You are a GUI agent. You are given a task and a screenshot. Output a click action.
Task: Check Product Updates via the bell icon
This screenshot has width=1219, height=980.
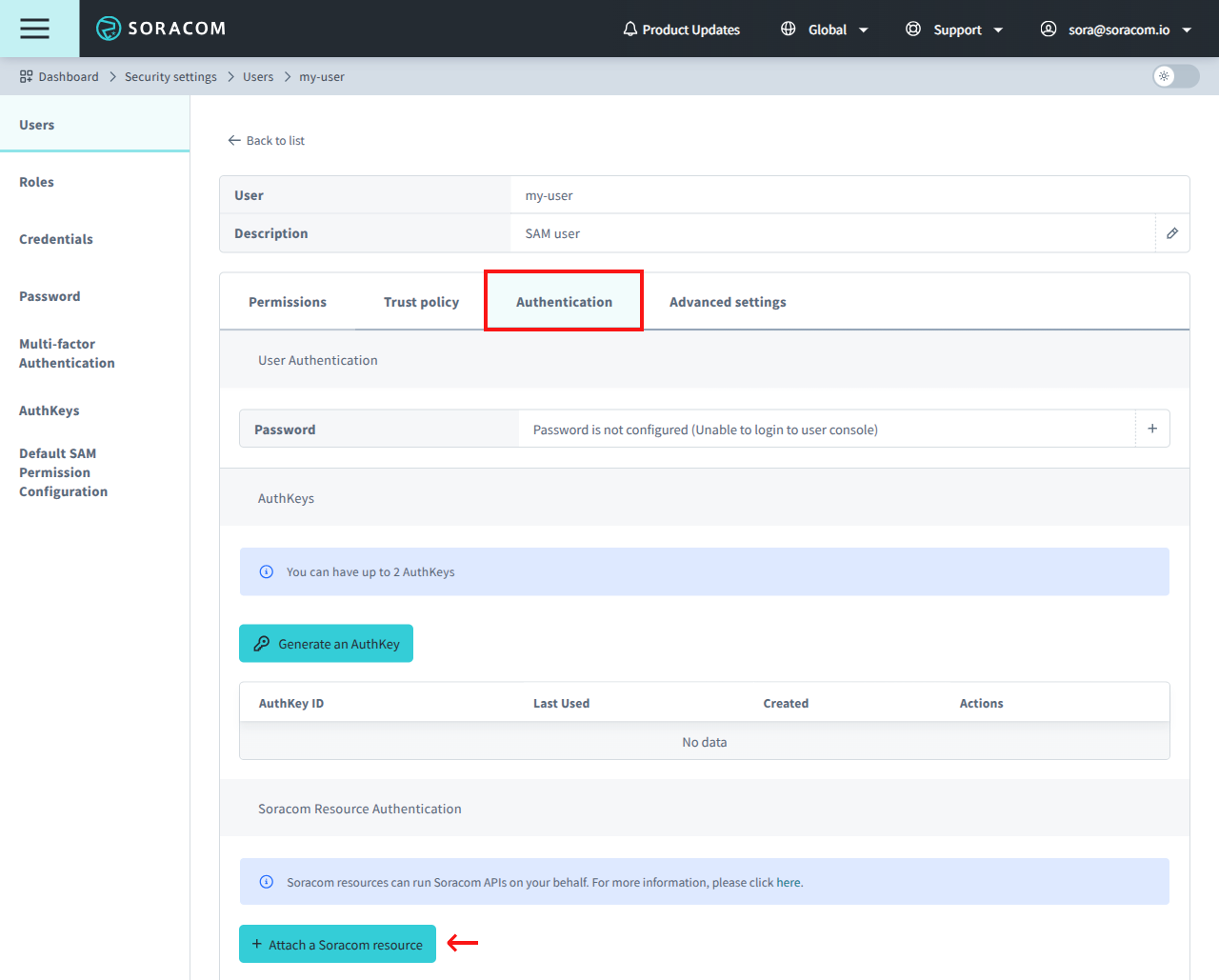point(630,29)
